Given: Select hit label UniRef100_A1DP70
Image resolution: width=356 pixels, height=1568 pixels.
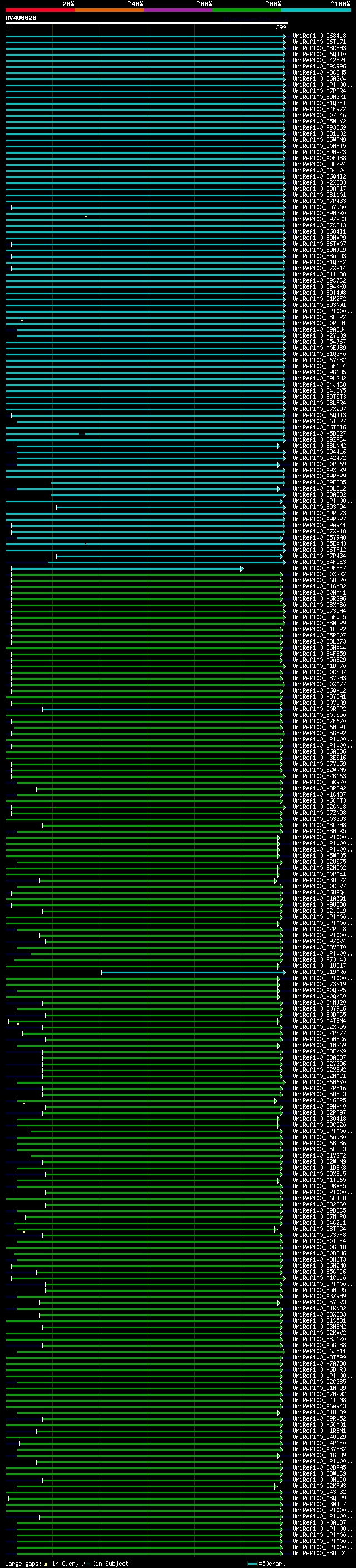Looking at the screenshot, I should coord(319,666).
